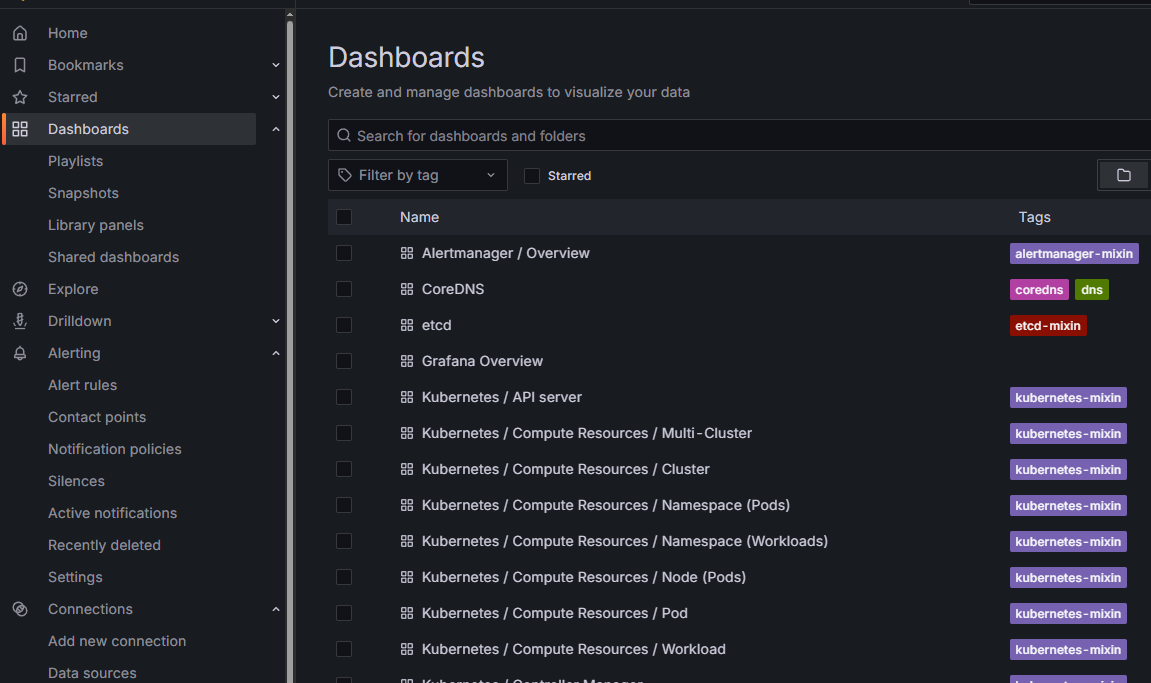Open the CoreDNS dashboard link

(453, 289)
